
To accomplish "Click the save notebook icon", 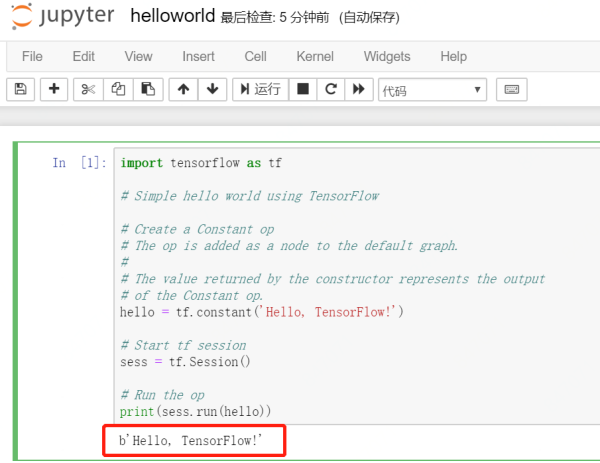I will pos(21,90).
